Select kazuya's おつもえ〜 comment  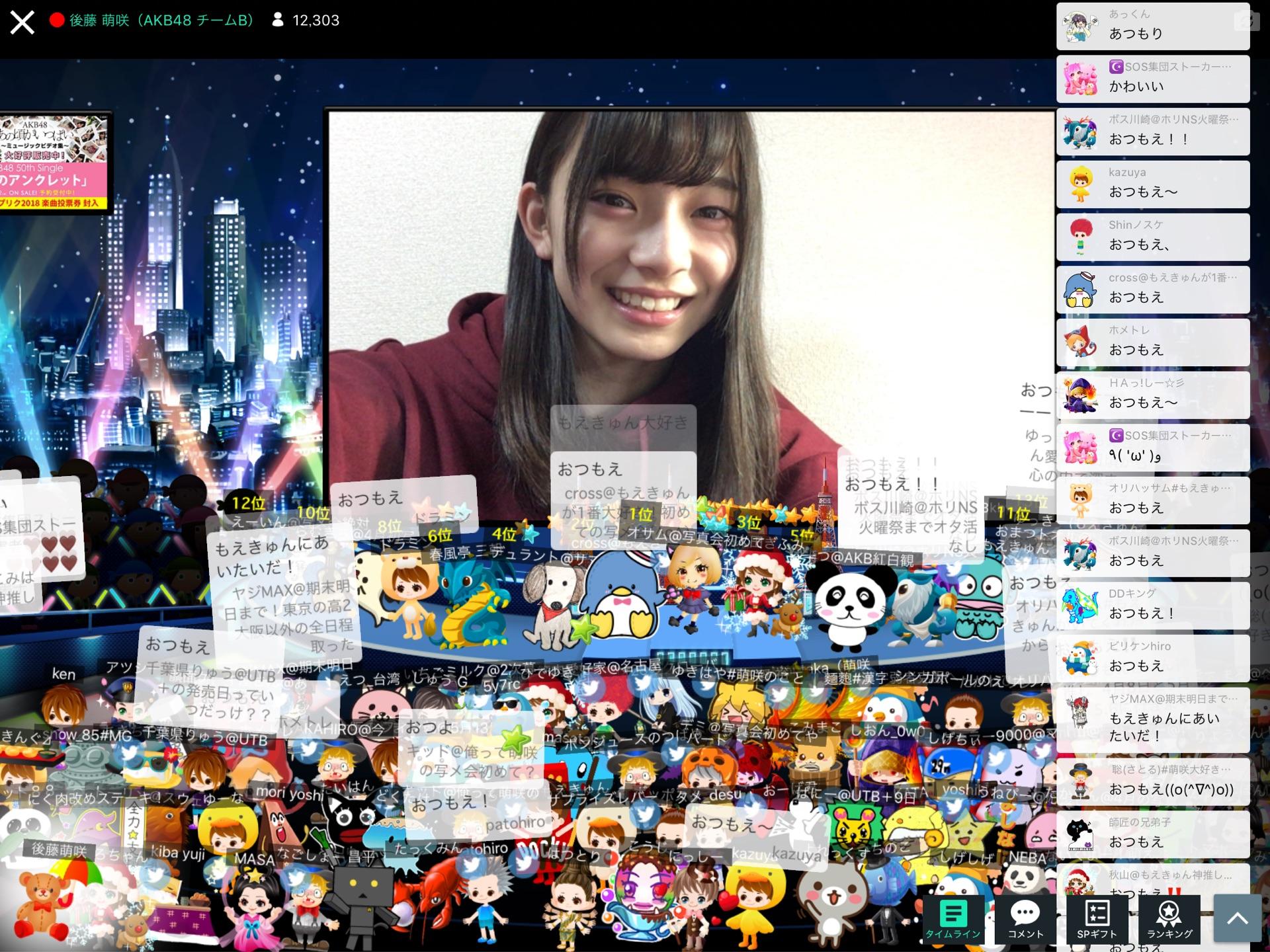click(x=1153, y=184)
